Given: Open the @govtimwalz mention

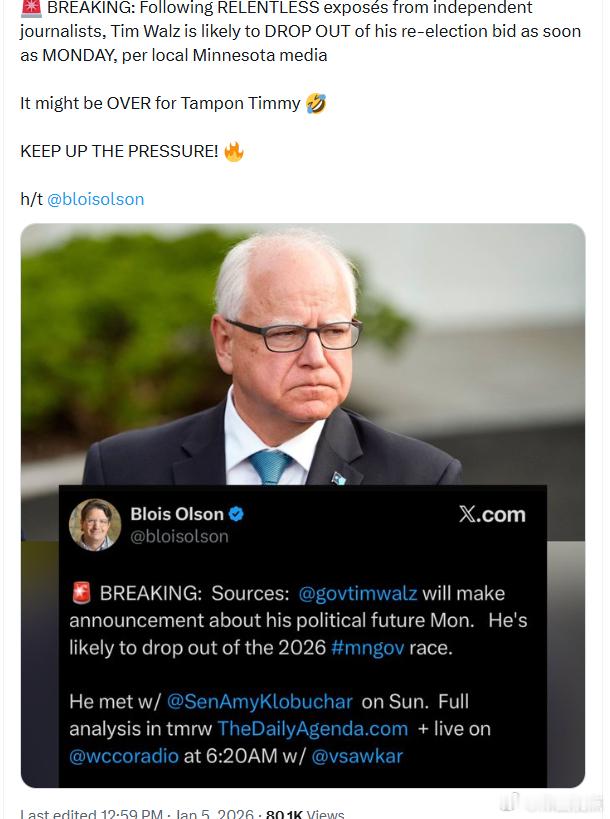Looking at the screenshot, I should coord(358,593).
